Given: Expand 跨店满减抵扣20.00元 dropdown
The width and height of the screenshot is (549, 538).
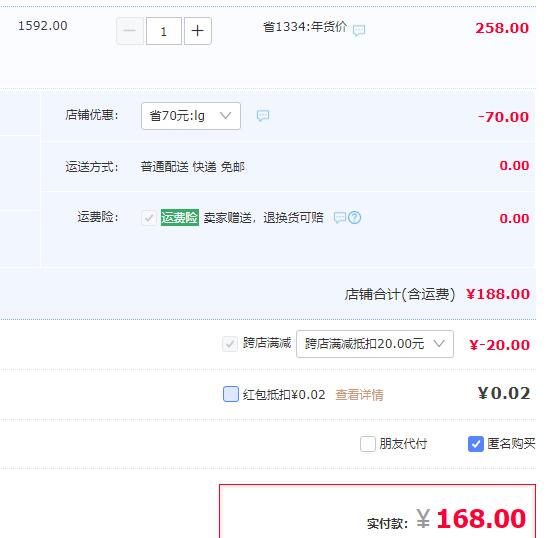Looking at the screenshot, I should click(x=375, y=344).
